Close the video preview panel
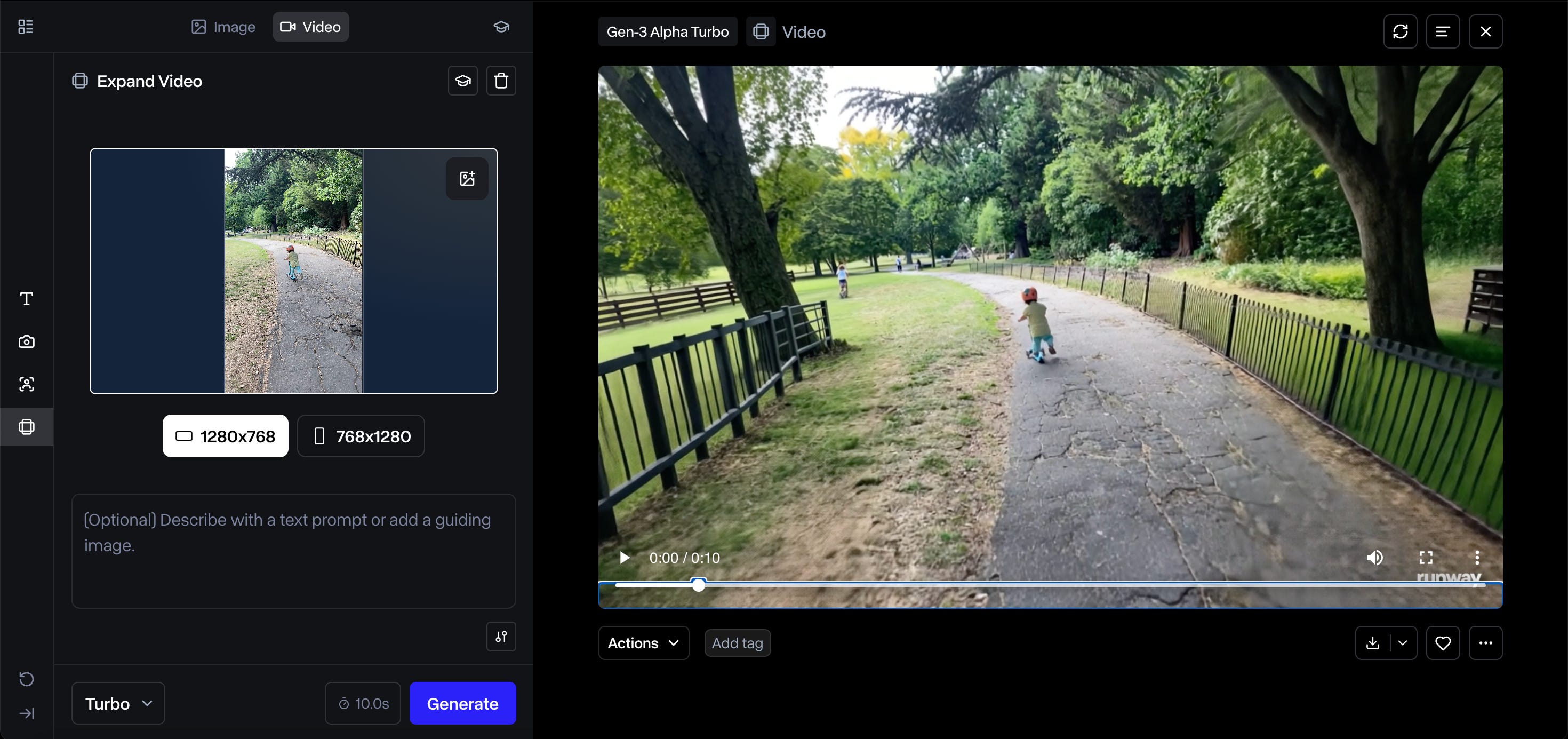 pos(1485,31)
